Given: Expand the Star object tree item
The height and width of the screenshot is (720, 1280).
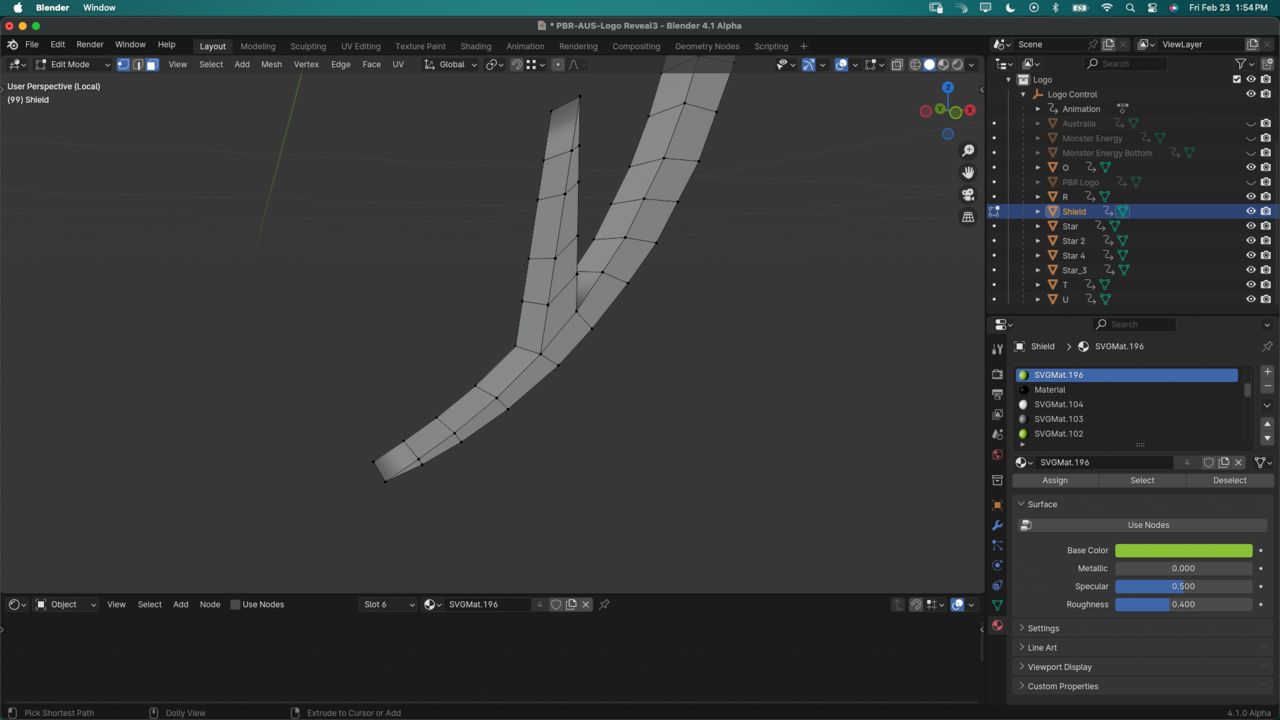Looking at the screenshot, I should 1038,226.
